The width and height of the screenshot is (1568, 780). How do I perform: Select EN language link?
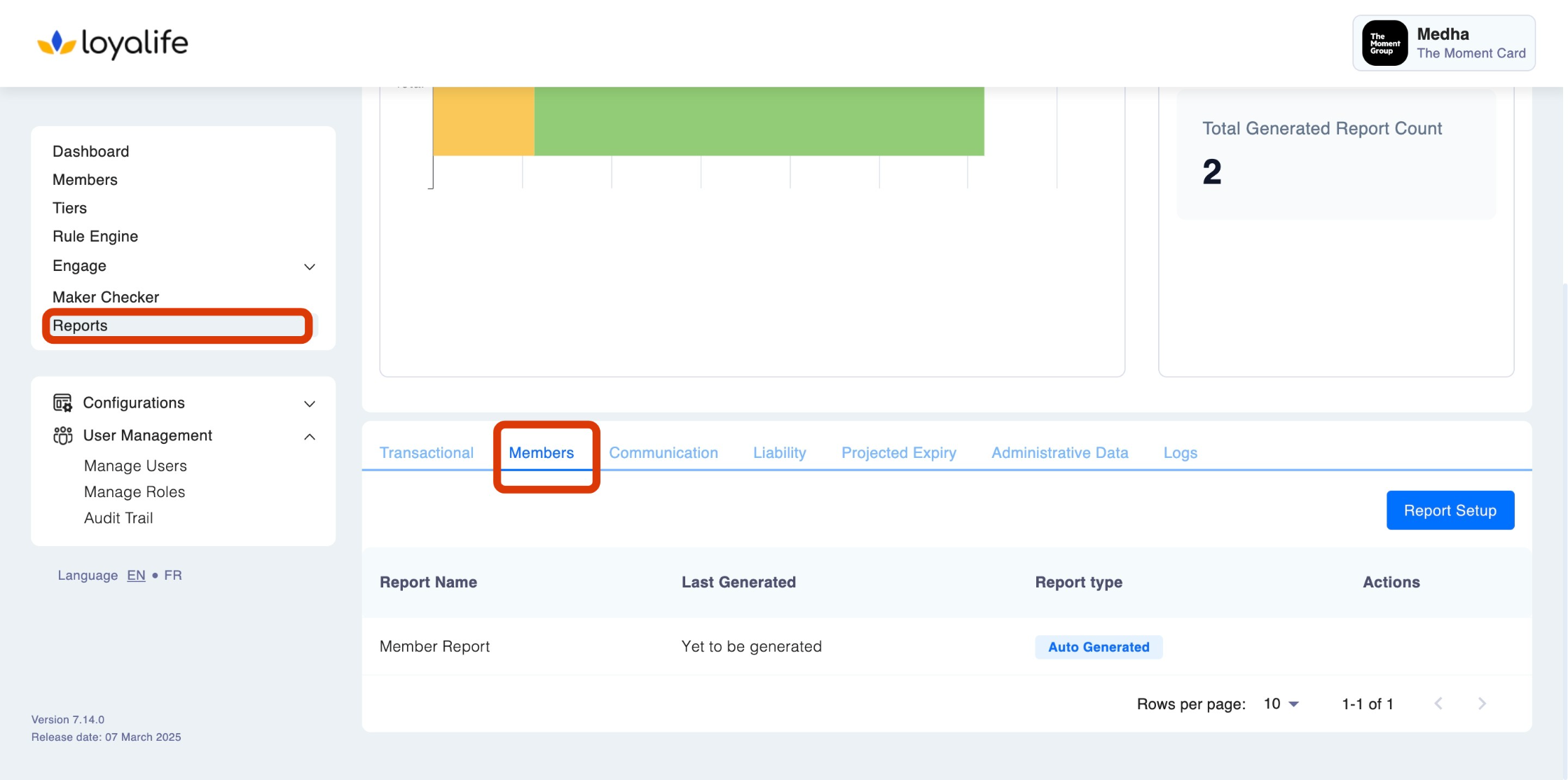[x=136, y=576]
